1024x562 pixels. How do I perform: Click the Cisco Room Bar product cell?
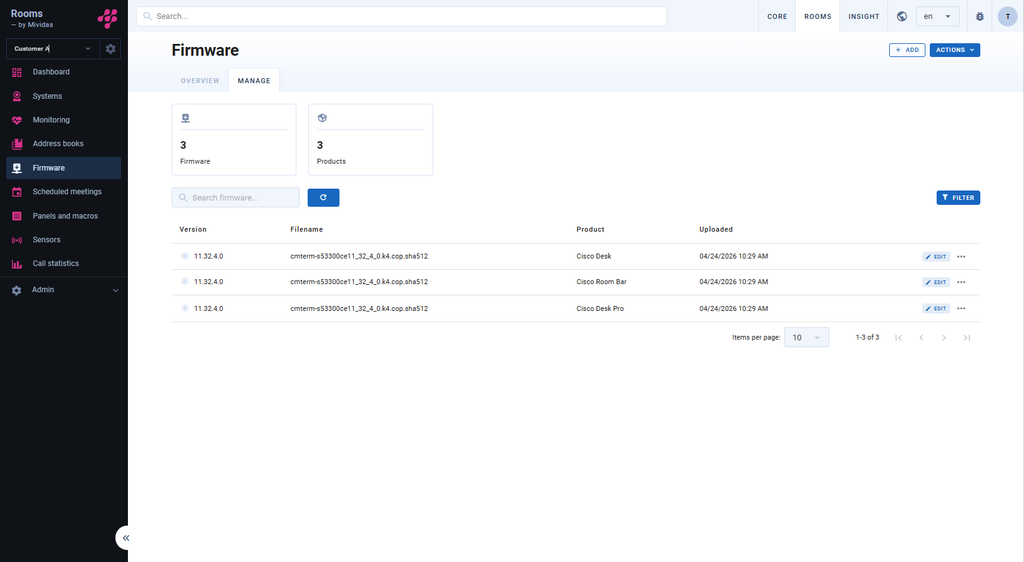pyautogui.click(x=601, y=282)
